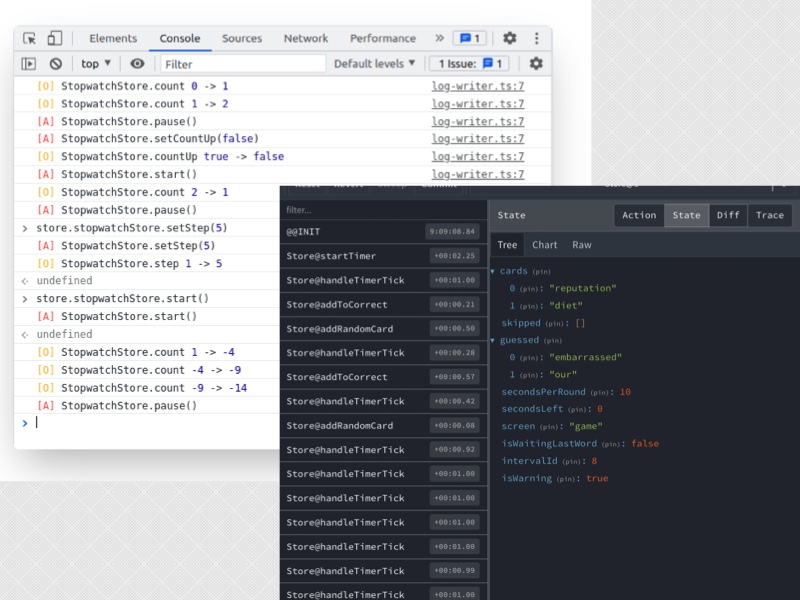Click the 1 Issue button

pyautogui.click(x=470, y=64)
